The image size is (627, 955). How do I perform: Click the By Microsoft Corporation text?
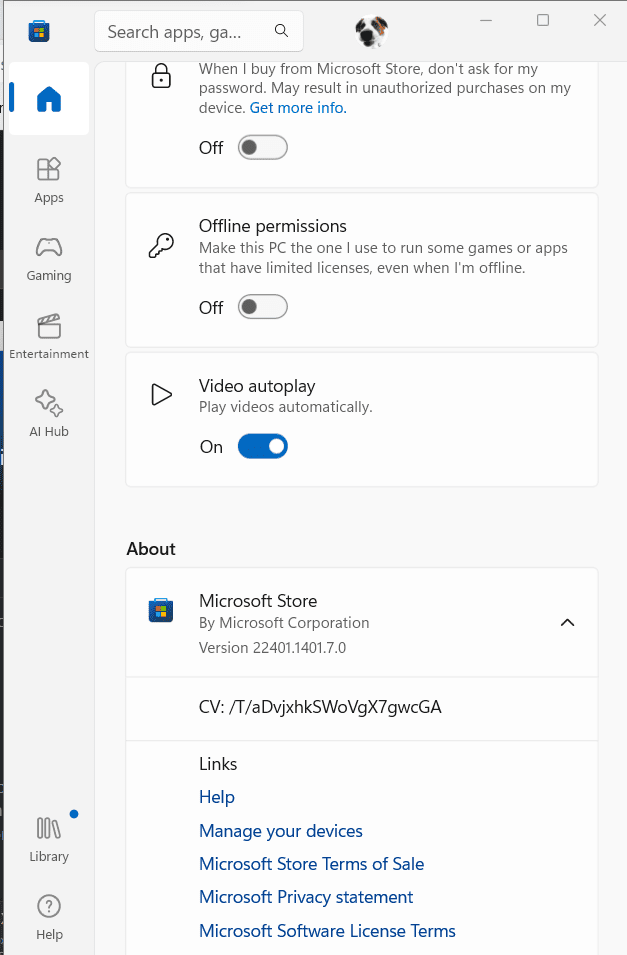284,622
